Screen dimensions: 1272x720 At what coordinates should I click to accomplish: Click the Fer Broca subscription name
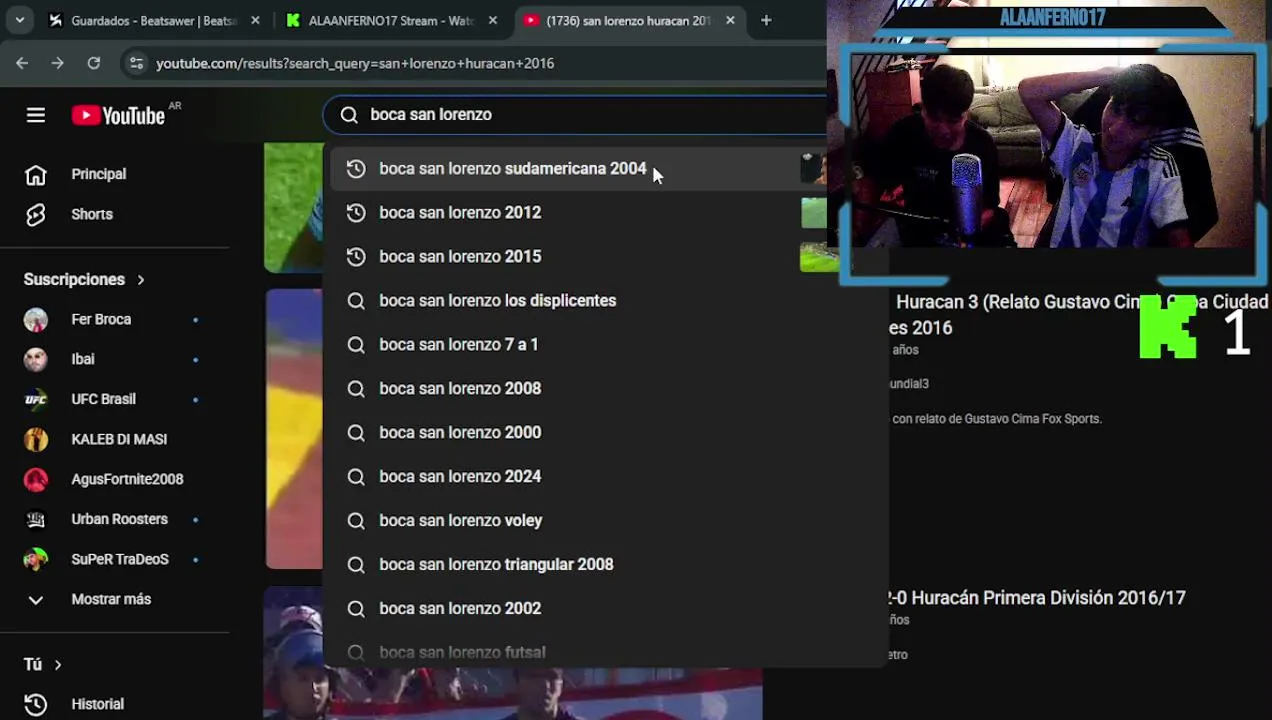click(101, 320)
